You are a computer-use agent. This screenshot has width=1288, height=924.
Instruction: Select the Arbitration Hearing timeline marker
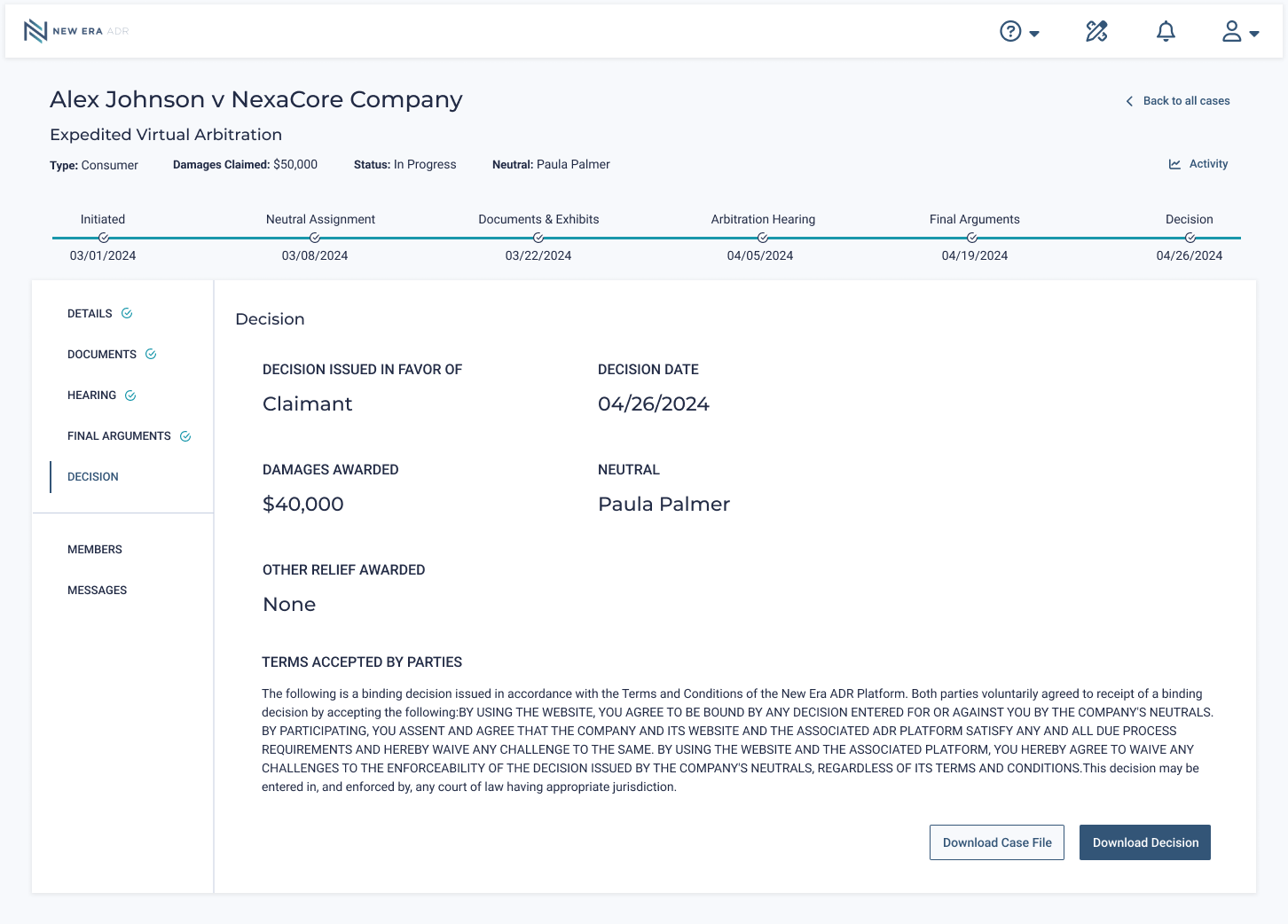tap(763, 238)
